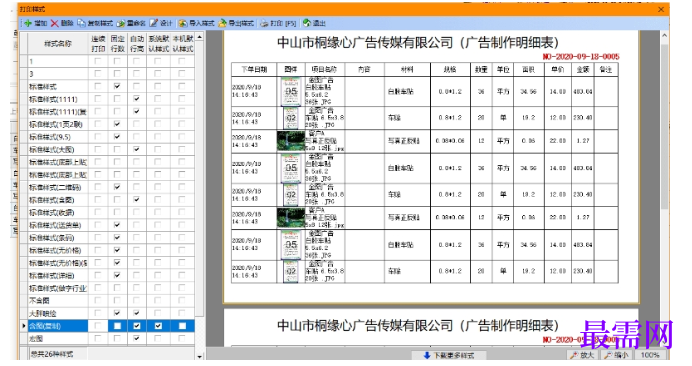Select the 标准样式(做字行业 style row
The width and height of the screenshot is (692, 366).
(58, 288)
